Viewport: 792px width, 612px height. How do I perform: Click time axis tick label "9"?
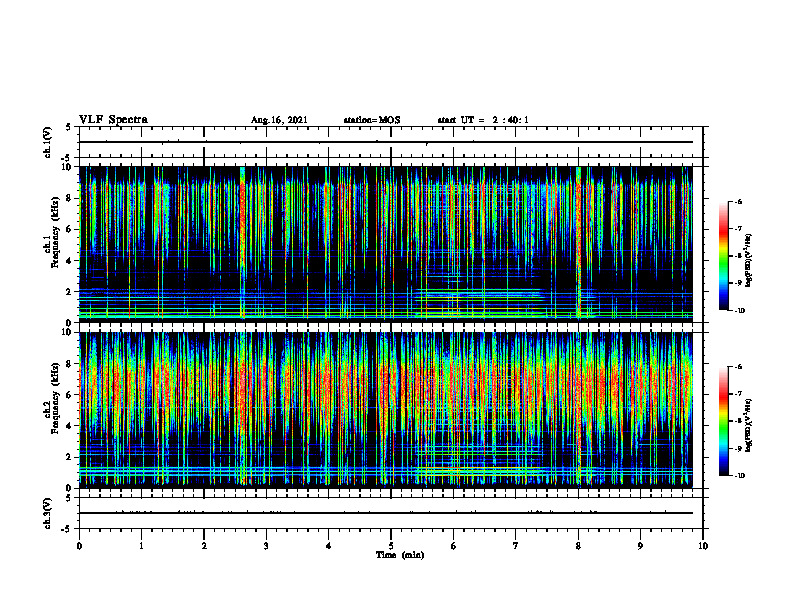640,546
